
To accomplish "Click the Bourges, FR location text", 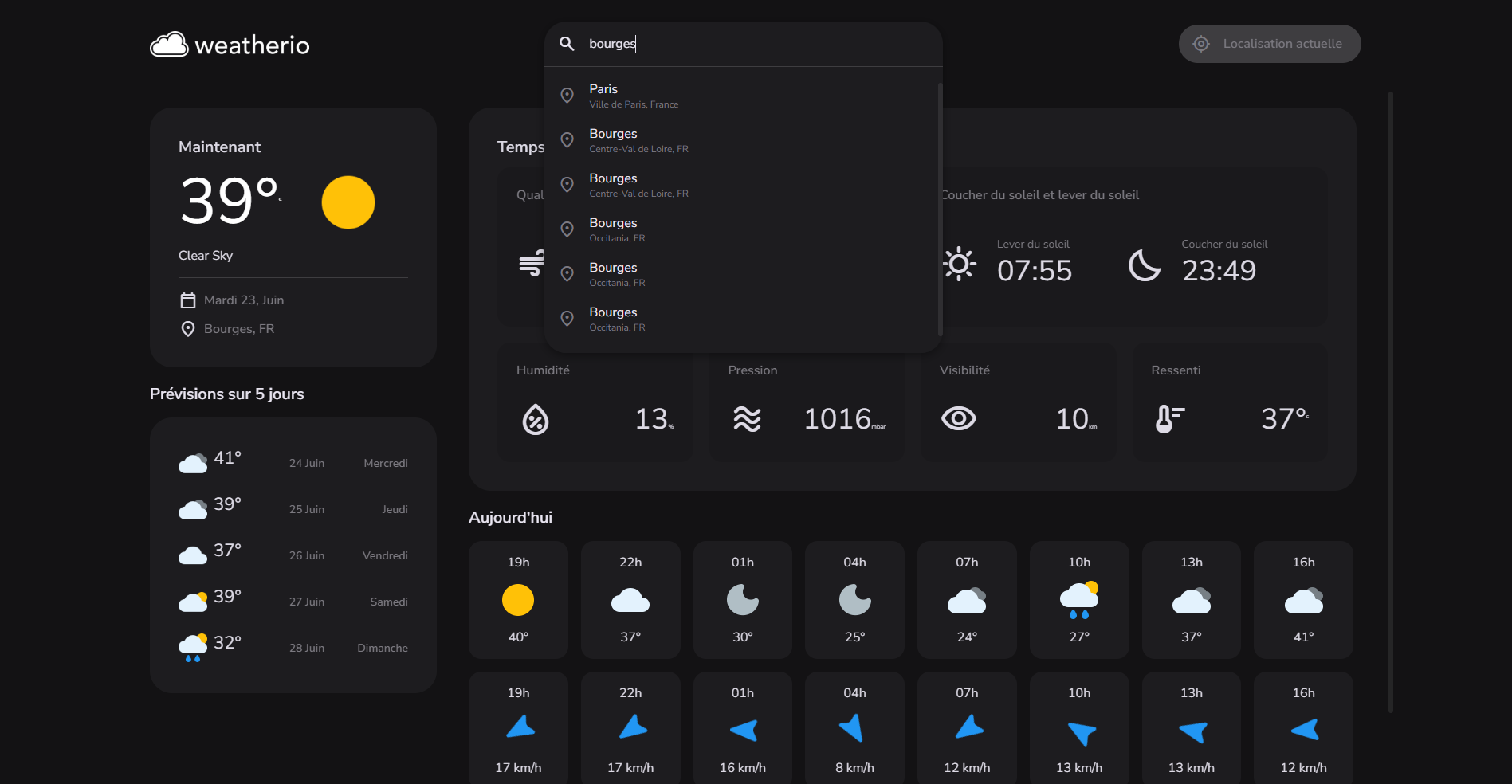I will tap(239, 329).
